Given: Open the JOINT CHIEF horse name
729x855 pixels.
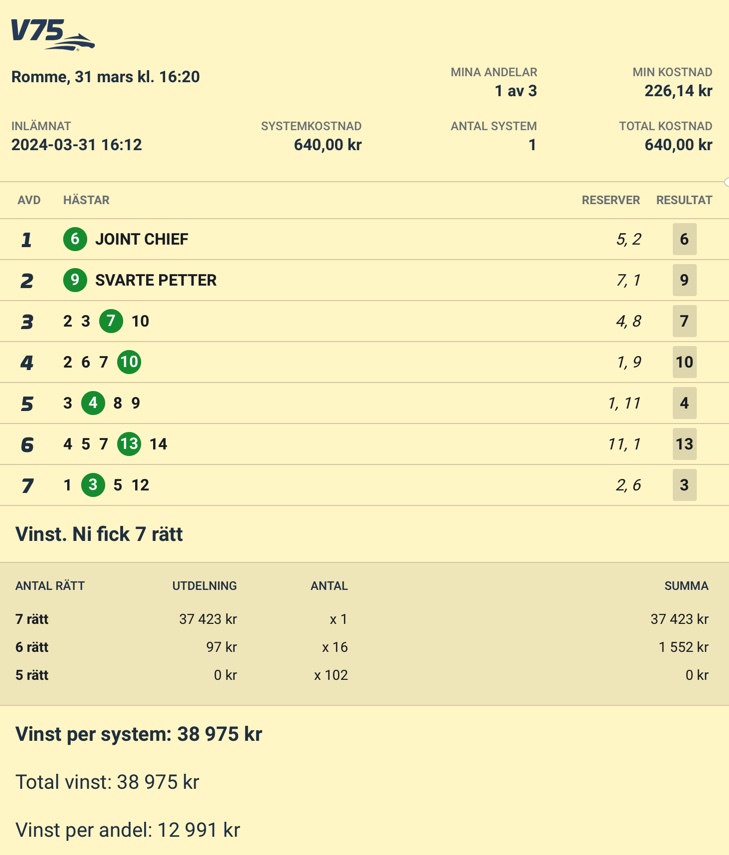Looking at the screenshot, I should (x=142, y=239).
